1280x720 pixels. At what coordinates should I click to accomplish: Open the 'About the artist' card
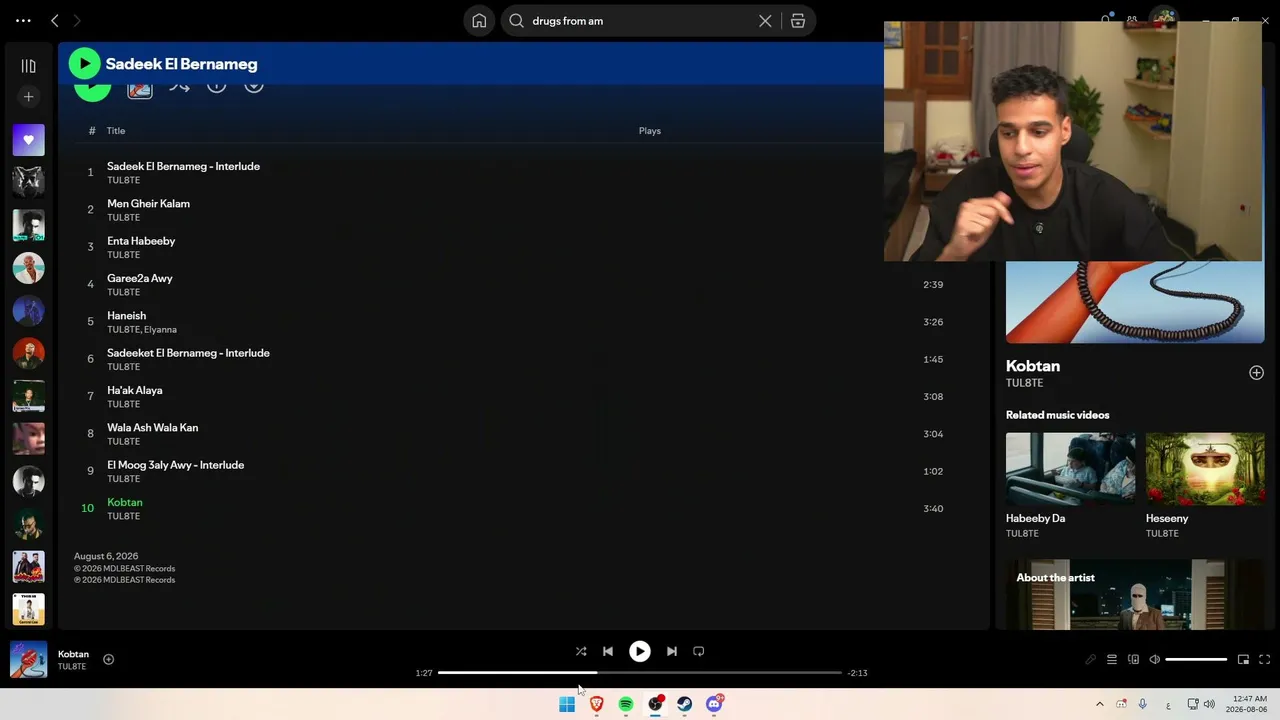1135,595
